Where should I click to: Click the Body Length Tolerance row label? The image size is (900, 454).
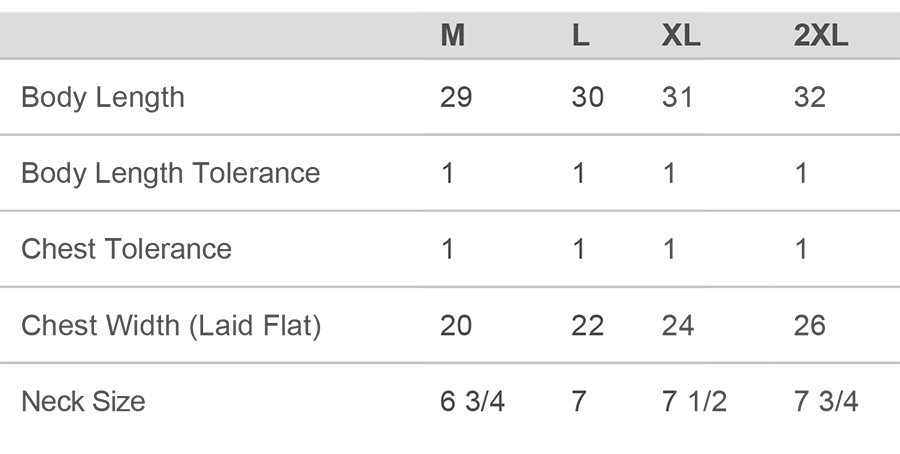pos(171,173)
